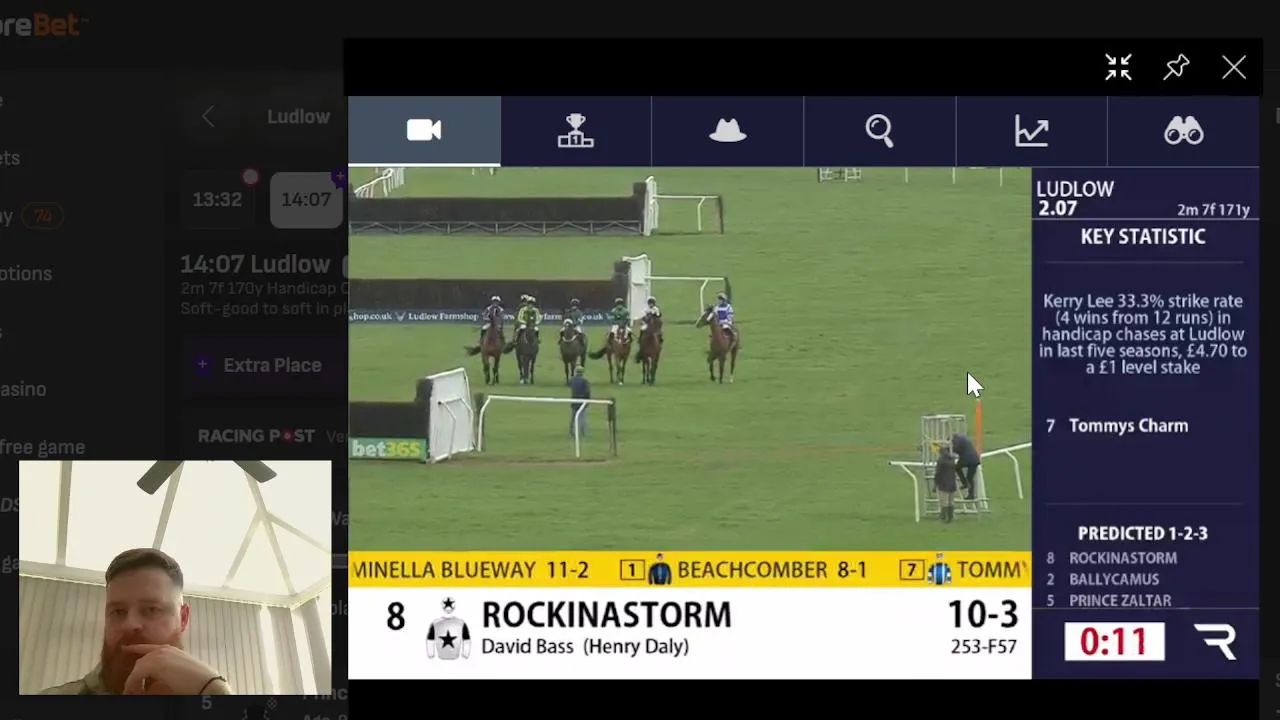Switch to the podium results tab
1280x720 pixels.
[576, 131]
